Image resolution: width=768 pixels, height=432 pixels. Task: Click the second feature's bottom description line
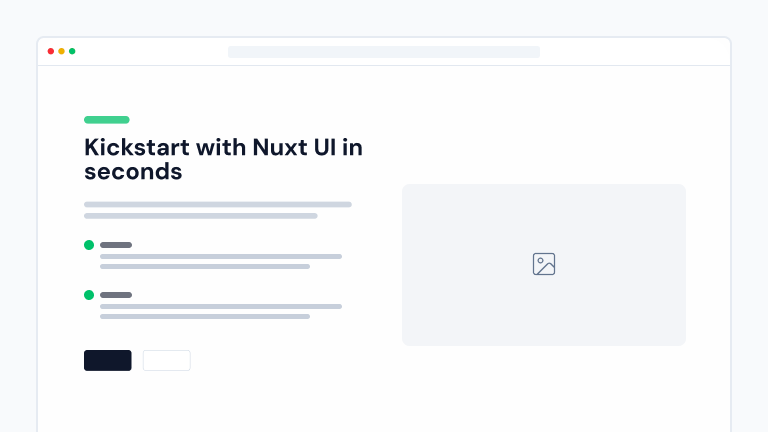[205, 316]
